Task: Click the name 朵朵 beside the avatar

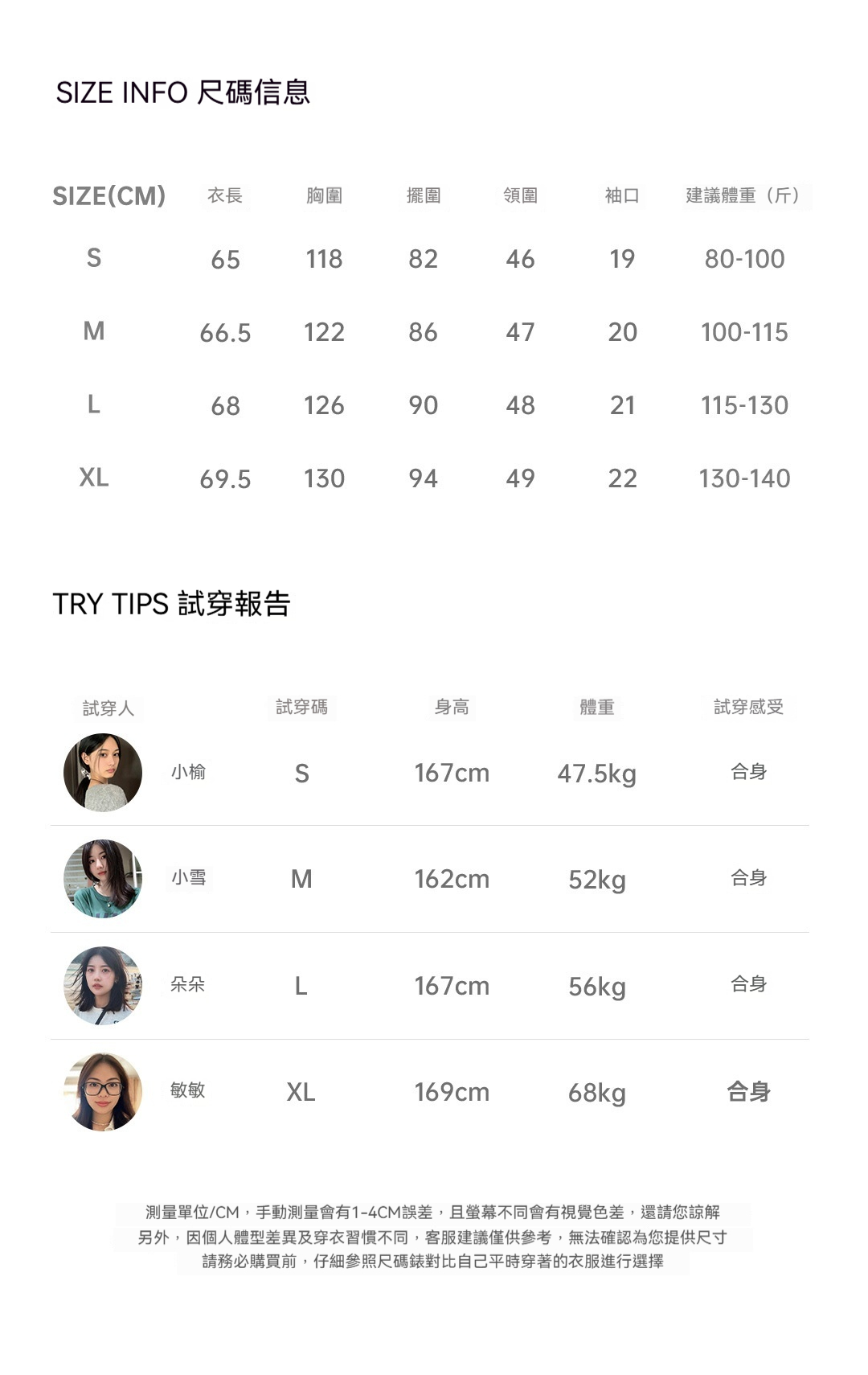Action: click(188, 984)
